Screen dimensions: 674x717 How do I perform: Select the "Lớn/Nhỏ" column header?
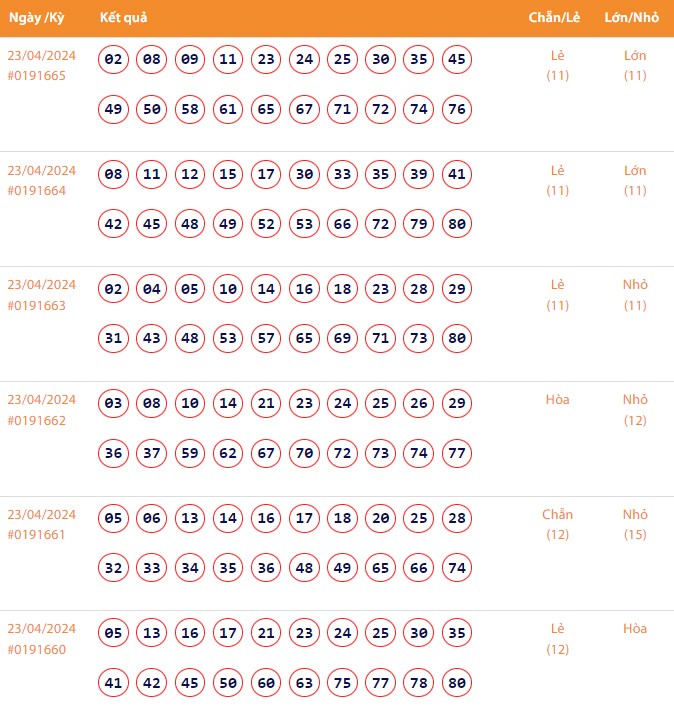[630, 18]
